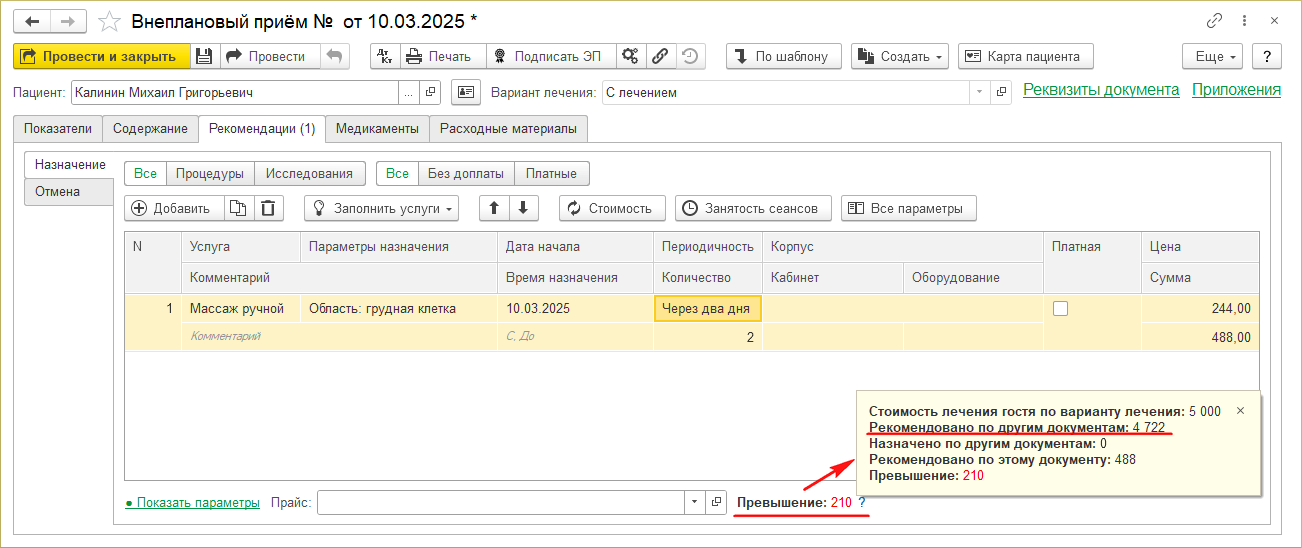Select the Без доплаты filter
This screenshot has width=1302, height=548.
click(x=465, y=173)
